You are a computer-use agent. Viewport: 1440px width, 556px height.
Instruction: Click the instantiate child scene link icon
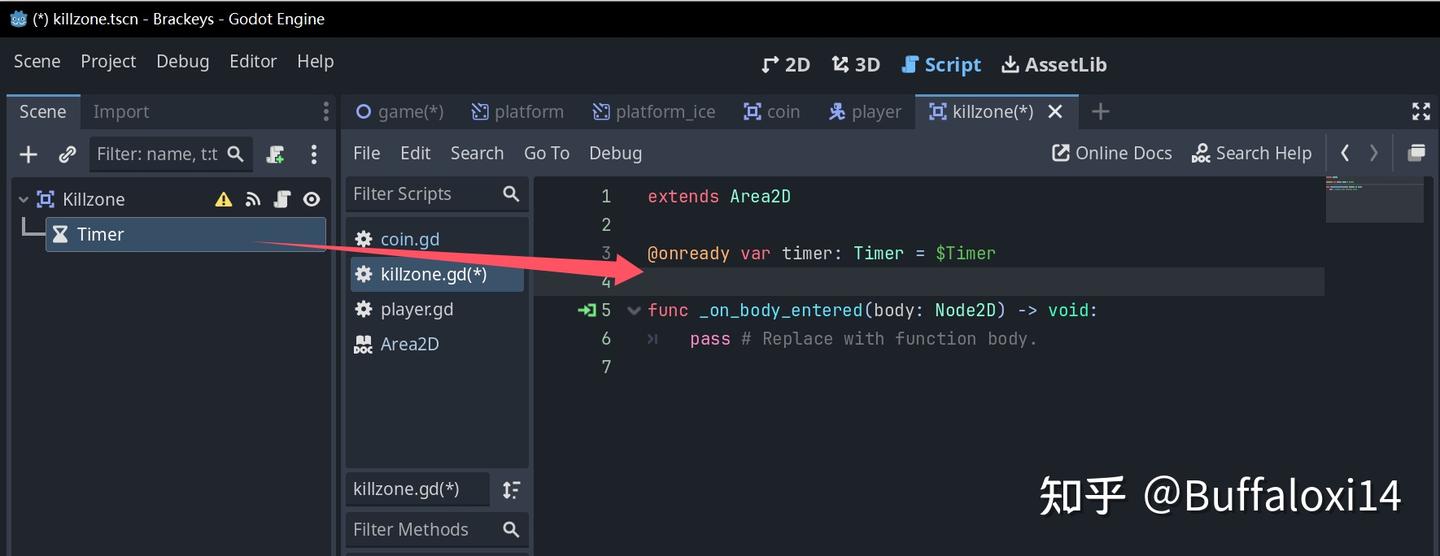(x=67, y=154)
